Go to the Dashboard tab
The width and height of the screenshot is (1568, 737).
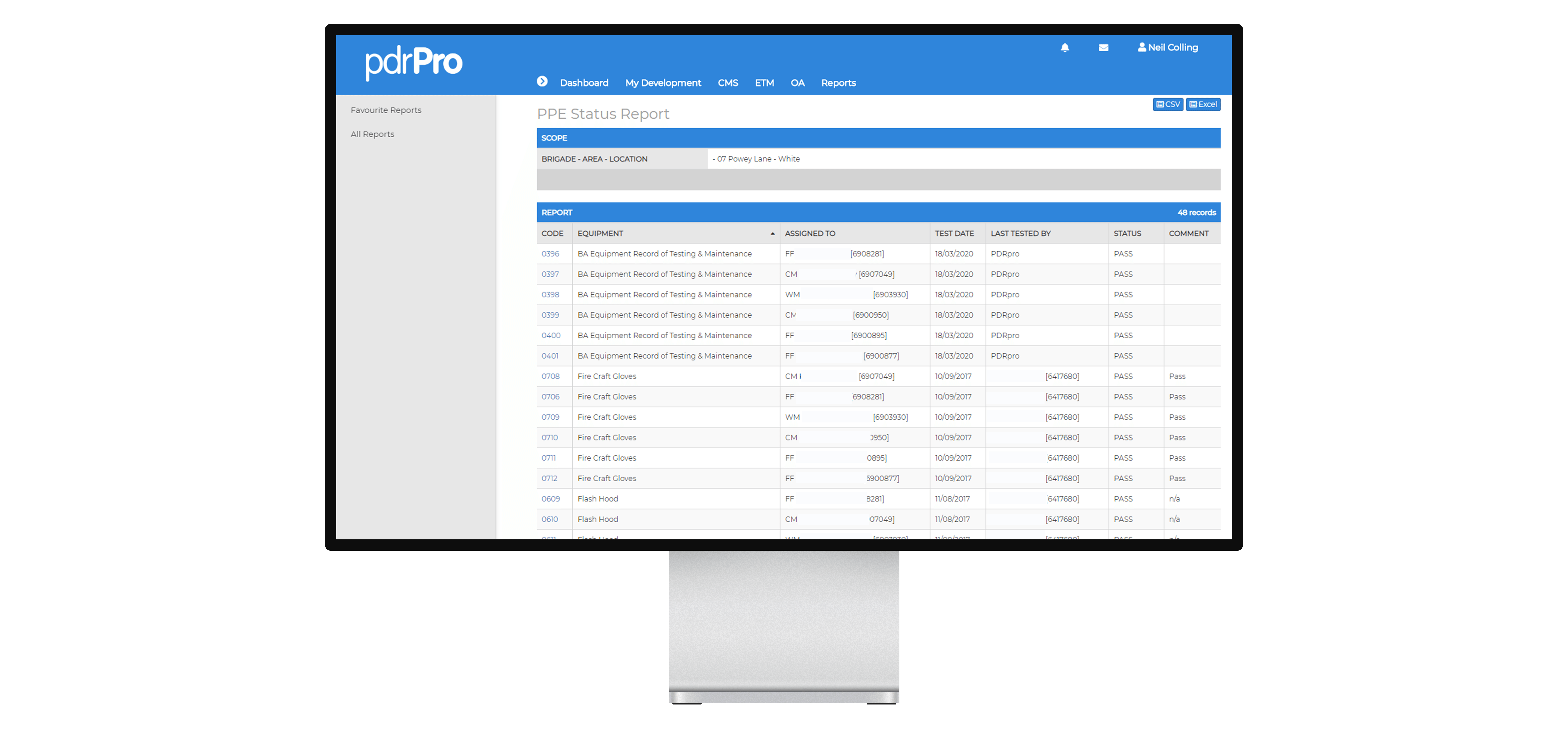click(584, 83)
